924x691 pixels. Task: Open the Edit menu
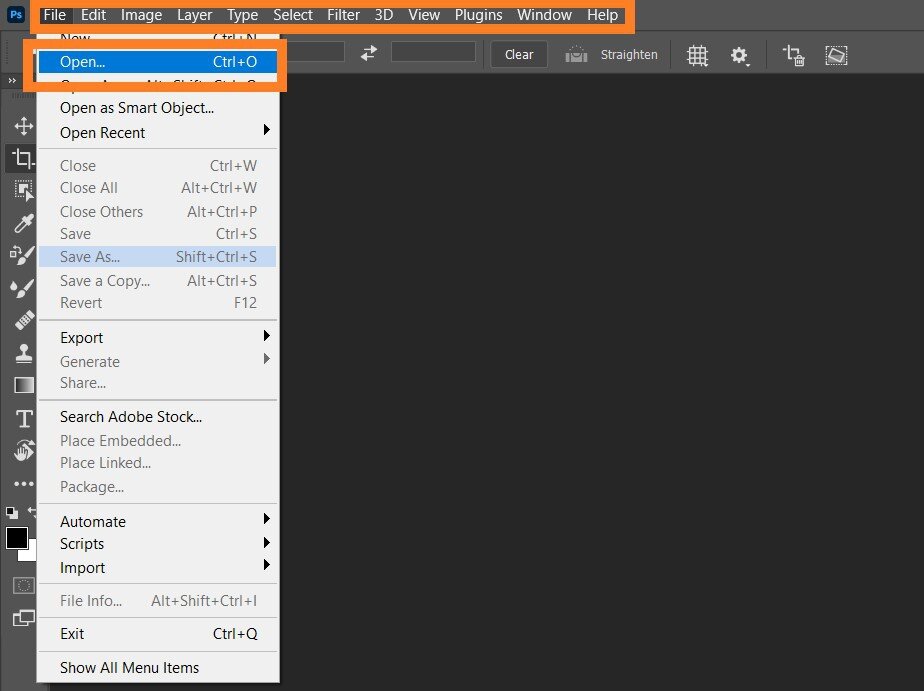pyautogui.click(x=93, y=15)
